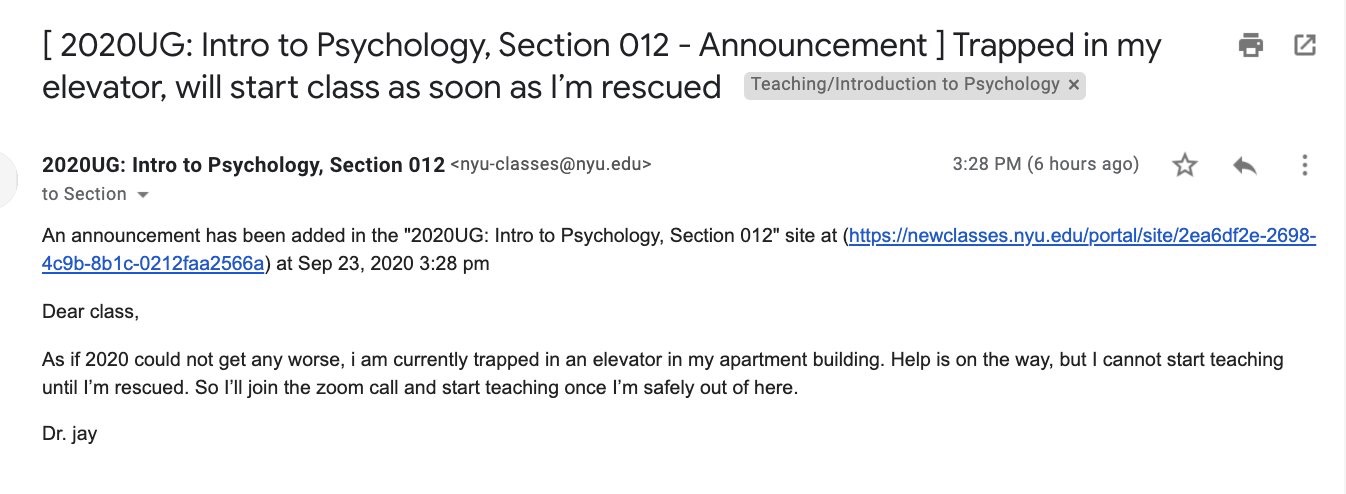Click the "Dr. jay" signature

tap(69, 435)
